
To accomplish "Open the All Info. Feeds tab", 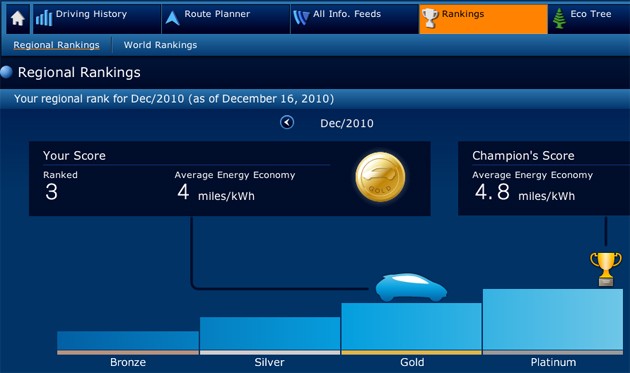I will click(x=355, y=18).
